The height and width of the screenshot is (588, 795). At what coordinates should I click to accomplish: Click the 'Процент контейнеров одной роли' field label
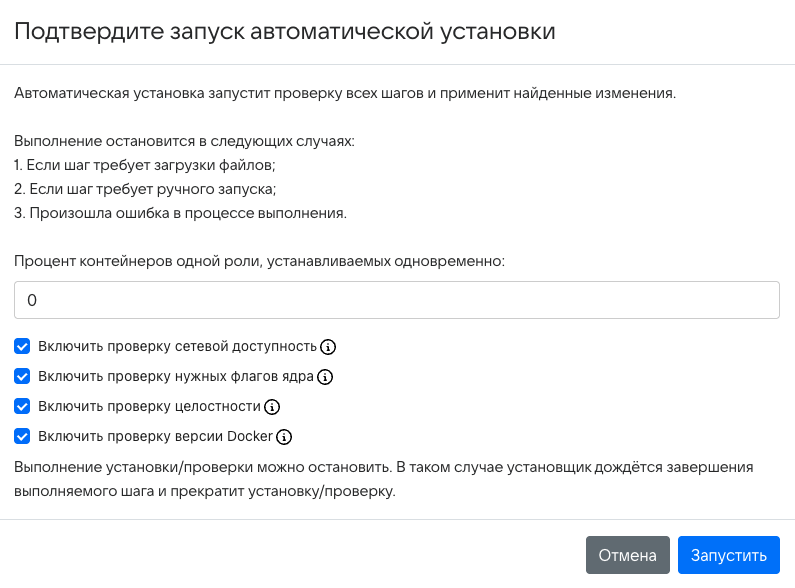pos(260,261)
